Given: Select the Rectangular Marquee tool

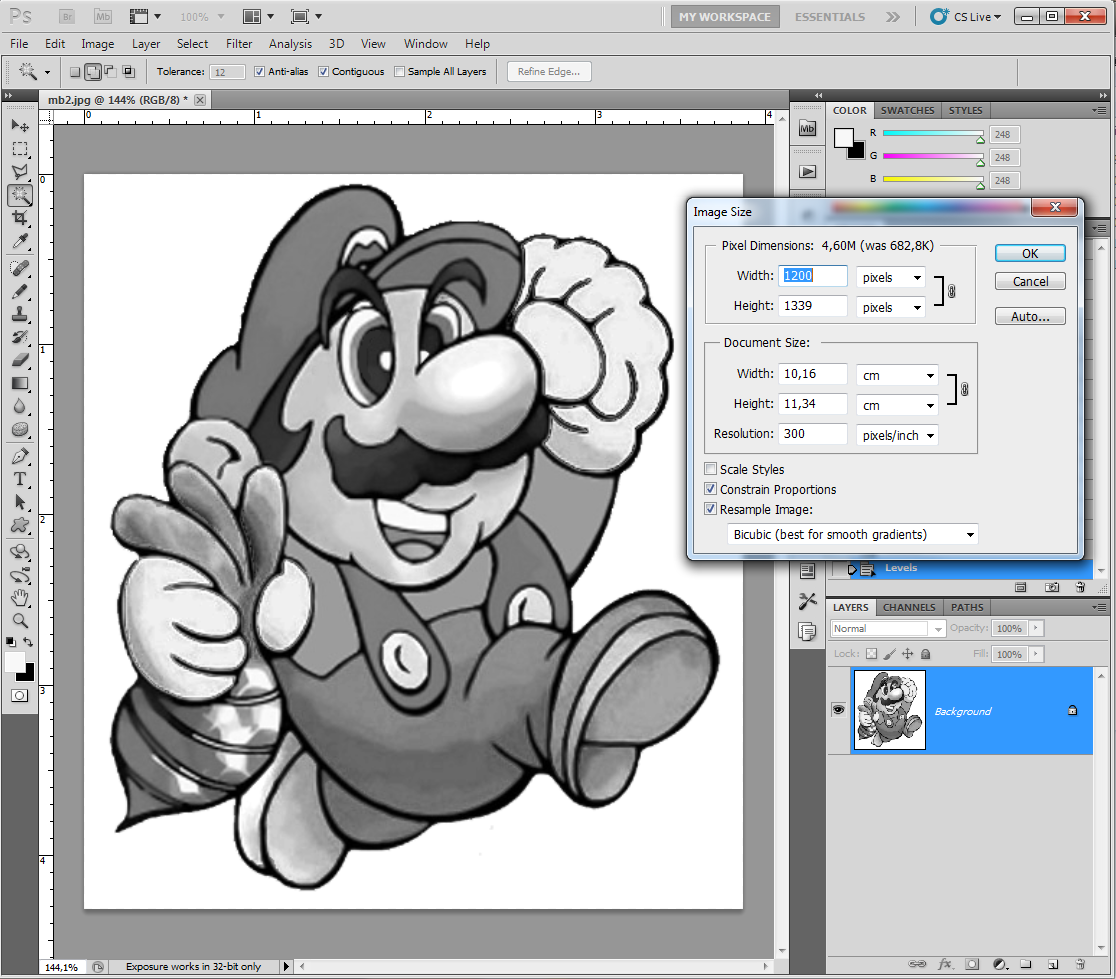Looking at the screenshot, I should click(20, 149).
